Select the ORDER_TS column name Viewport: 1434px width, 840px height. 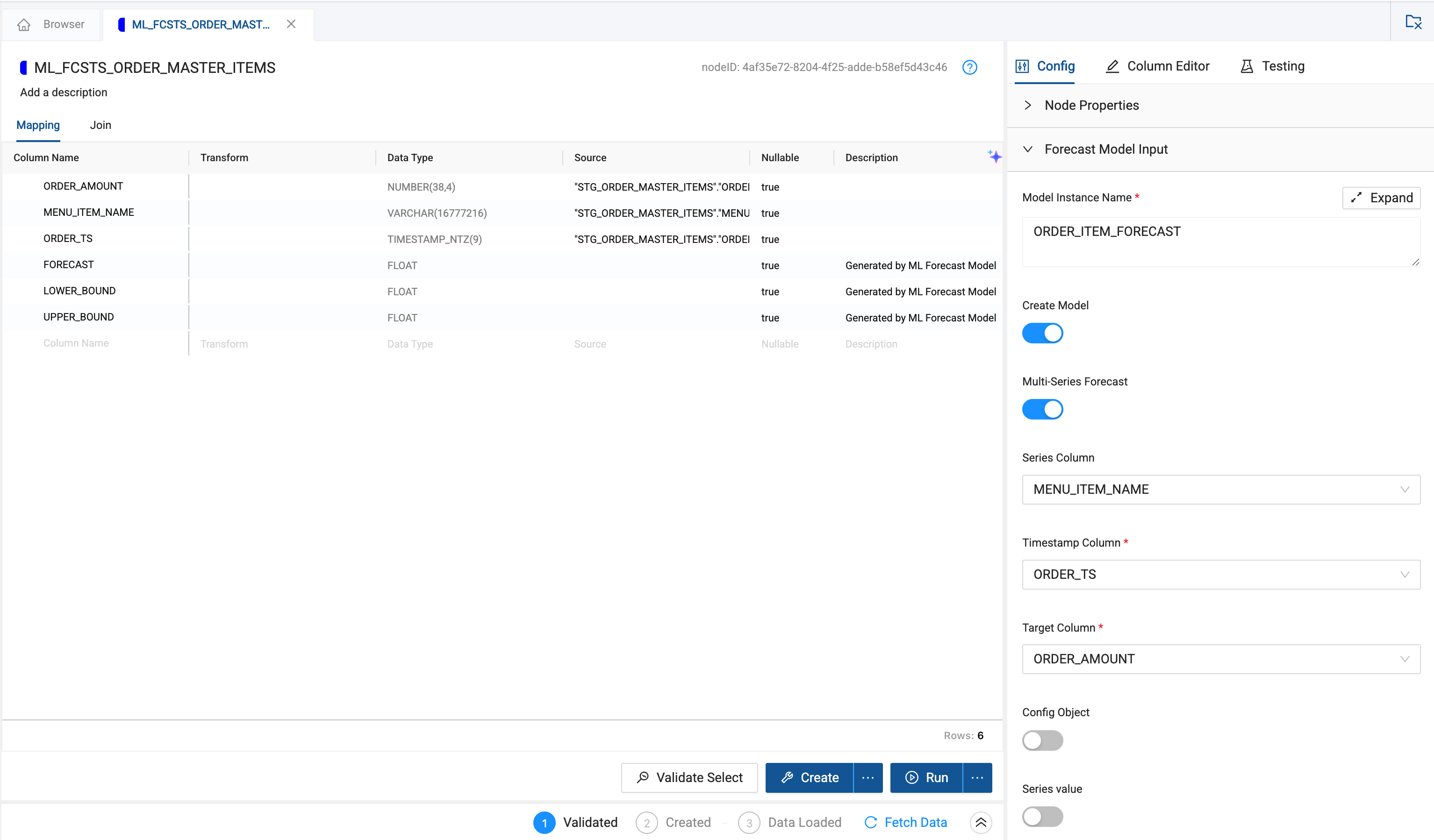(68, 238)
